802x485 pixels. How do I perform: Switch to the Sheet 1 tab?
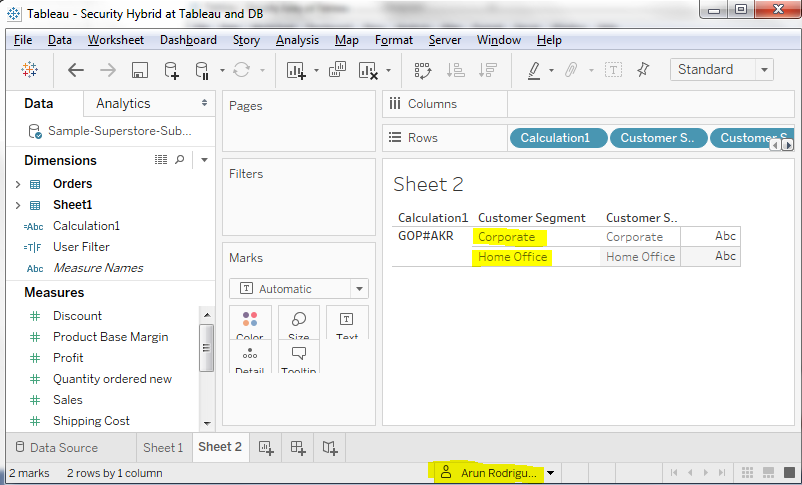pos(163,448)
